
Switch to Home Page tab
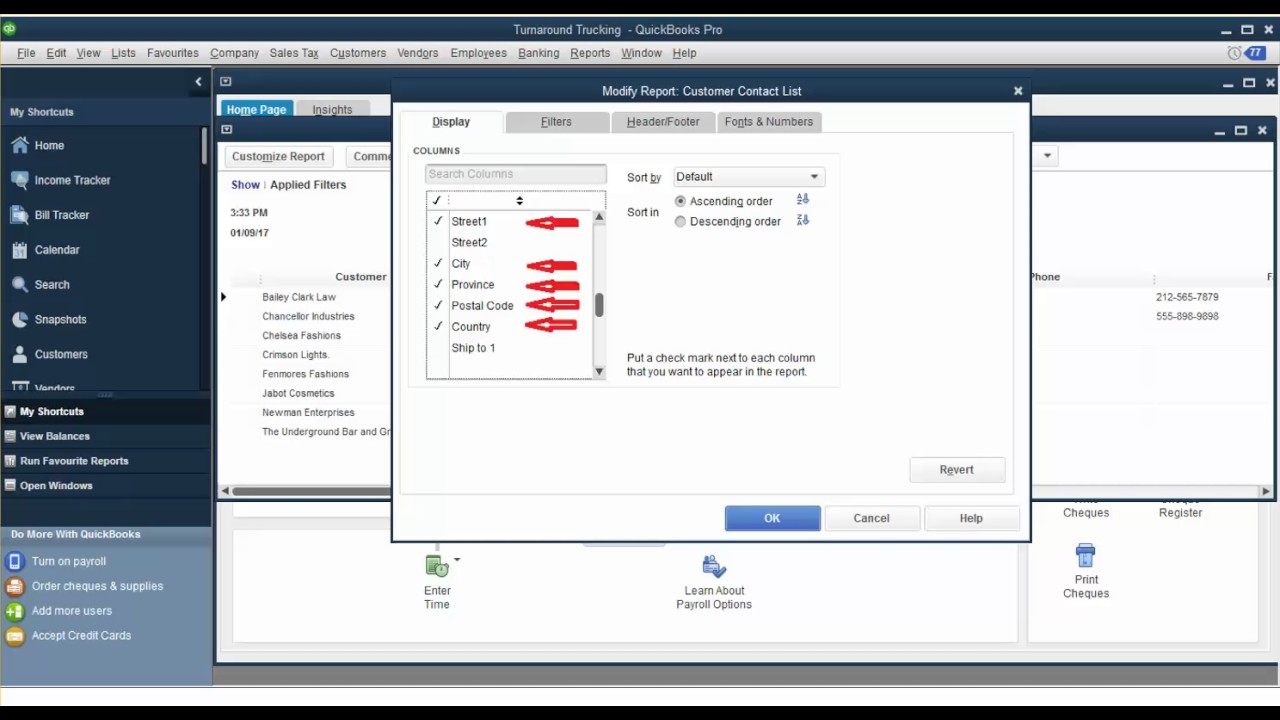(256, 110)
